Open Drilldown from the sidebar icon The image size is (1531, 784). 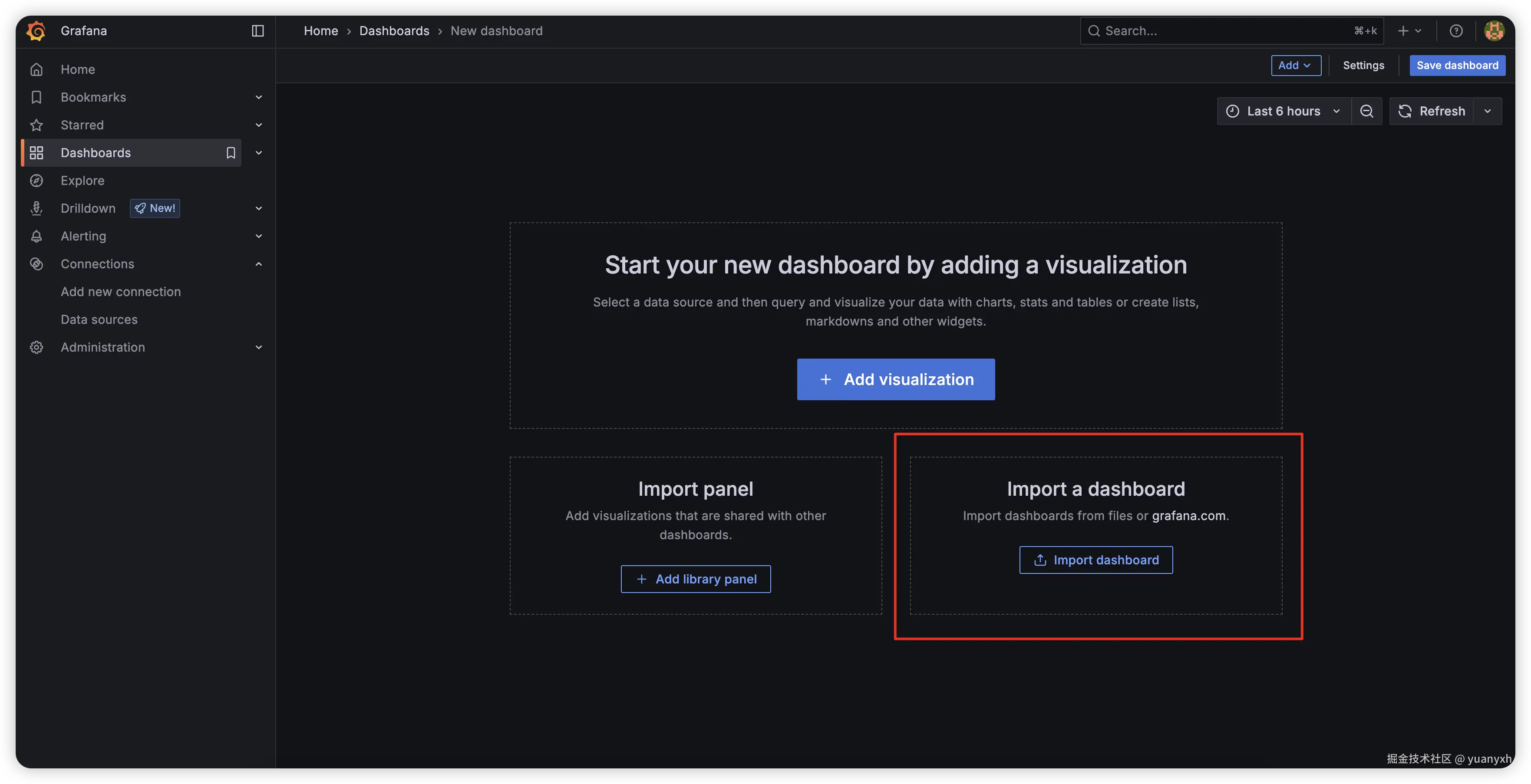tap(36, 208)
